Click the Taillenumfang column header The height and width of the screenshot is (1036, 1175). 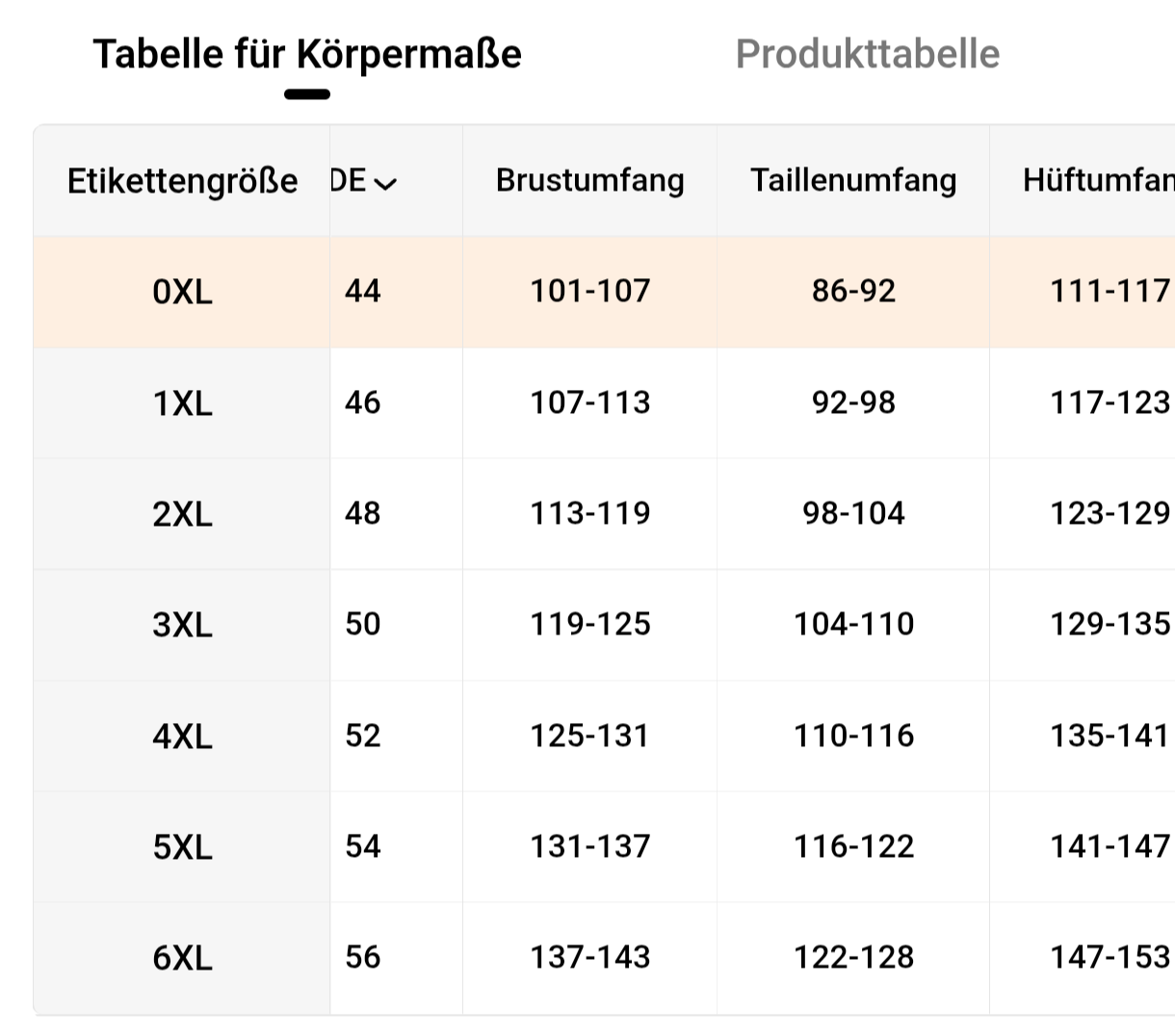[853, 180]
